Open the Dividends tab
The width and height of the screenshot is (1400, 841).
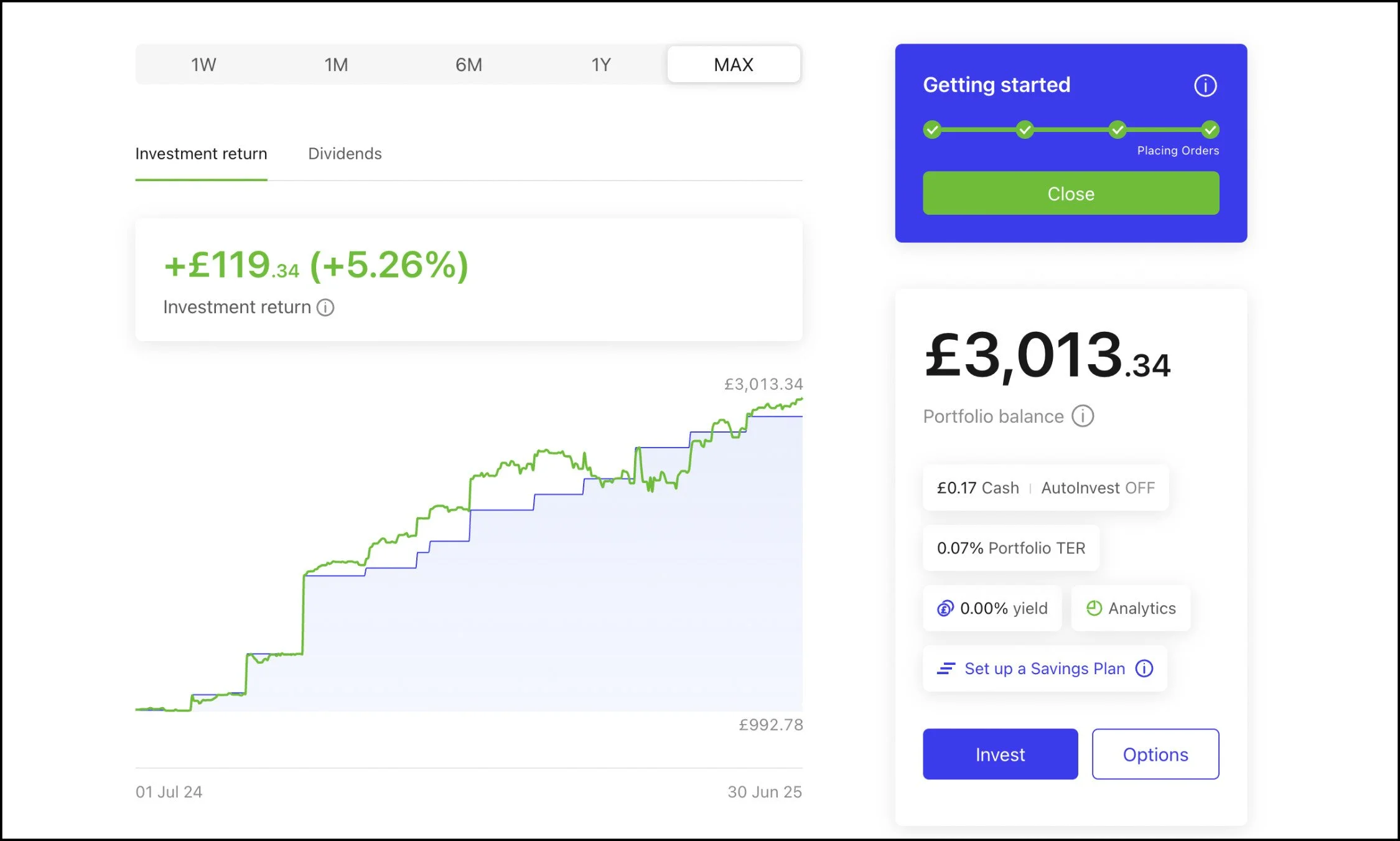click(x=345, y=154)
